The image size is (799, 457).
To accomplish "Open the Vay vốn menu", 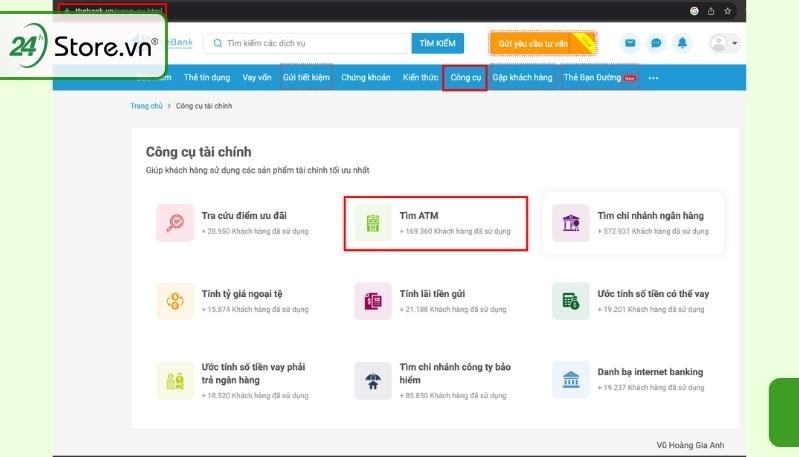I will point(257,77).
